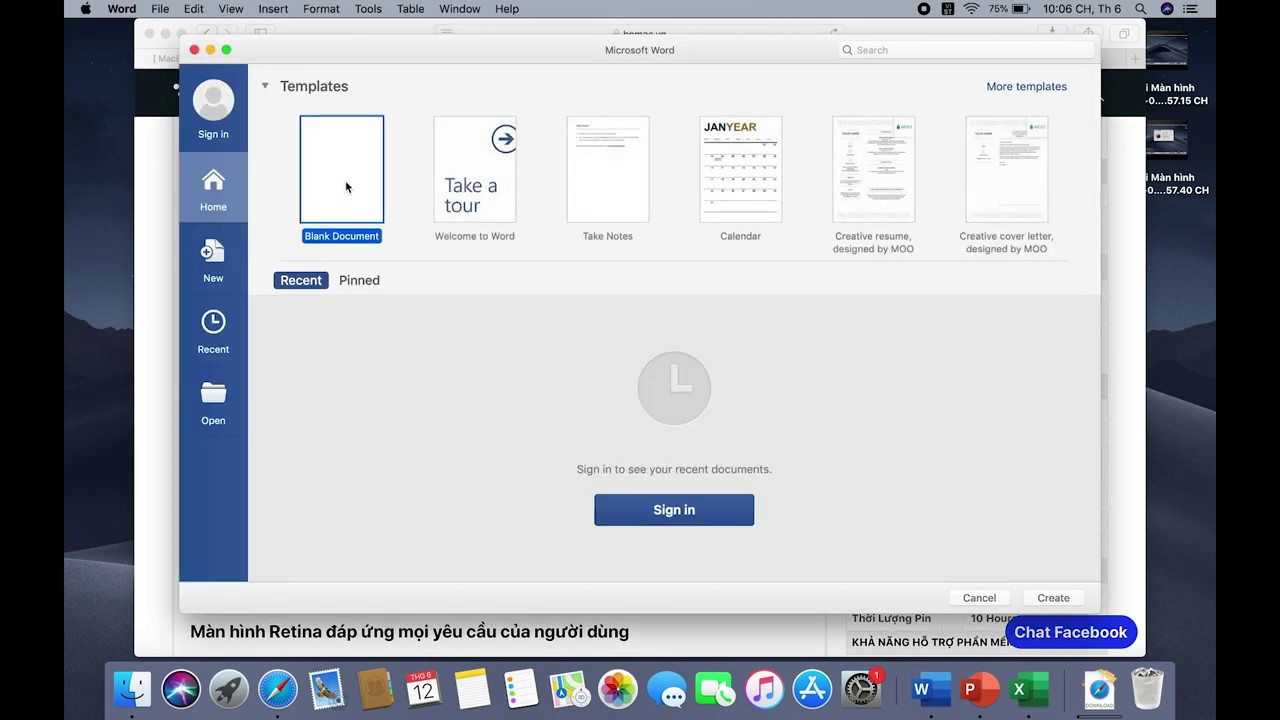Open FaceTime from the Dock
Viewport: 1280px width, 720px height.
[x=715, y=689]
